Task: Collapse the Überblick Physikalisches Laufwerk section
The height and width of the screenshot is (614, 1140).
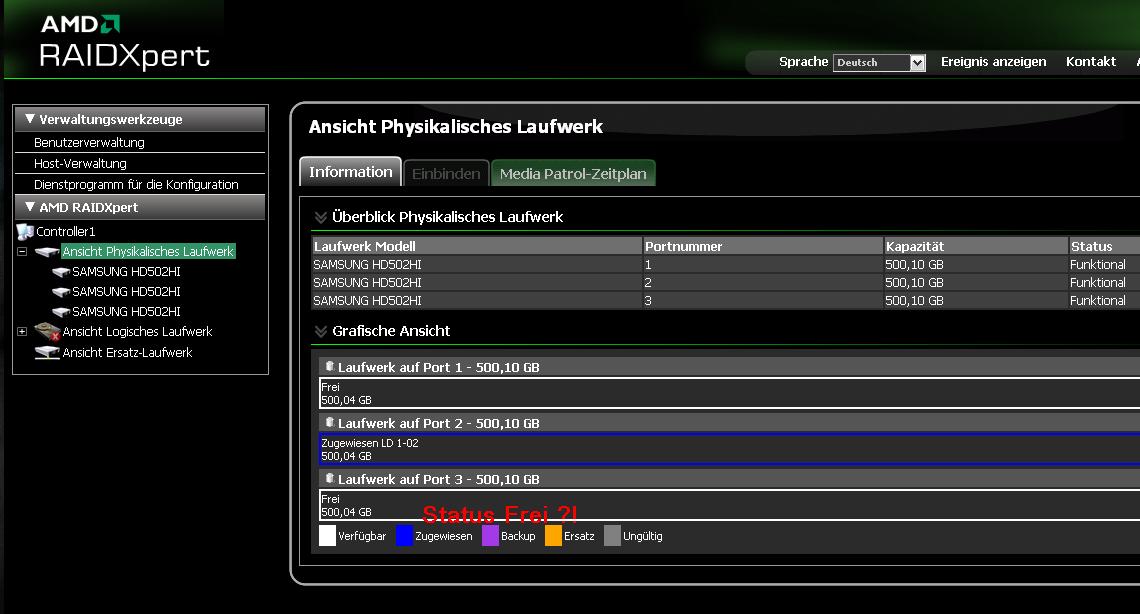Action: click(321, 217)
